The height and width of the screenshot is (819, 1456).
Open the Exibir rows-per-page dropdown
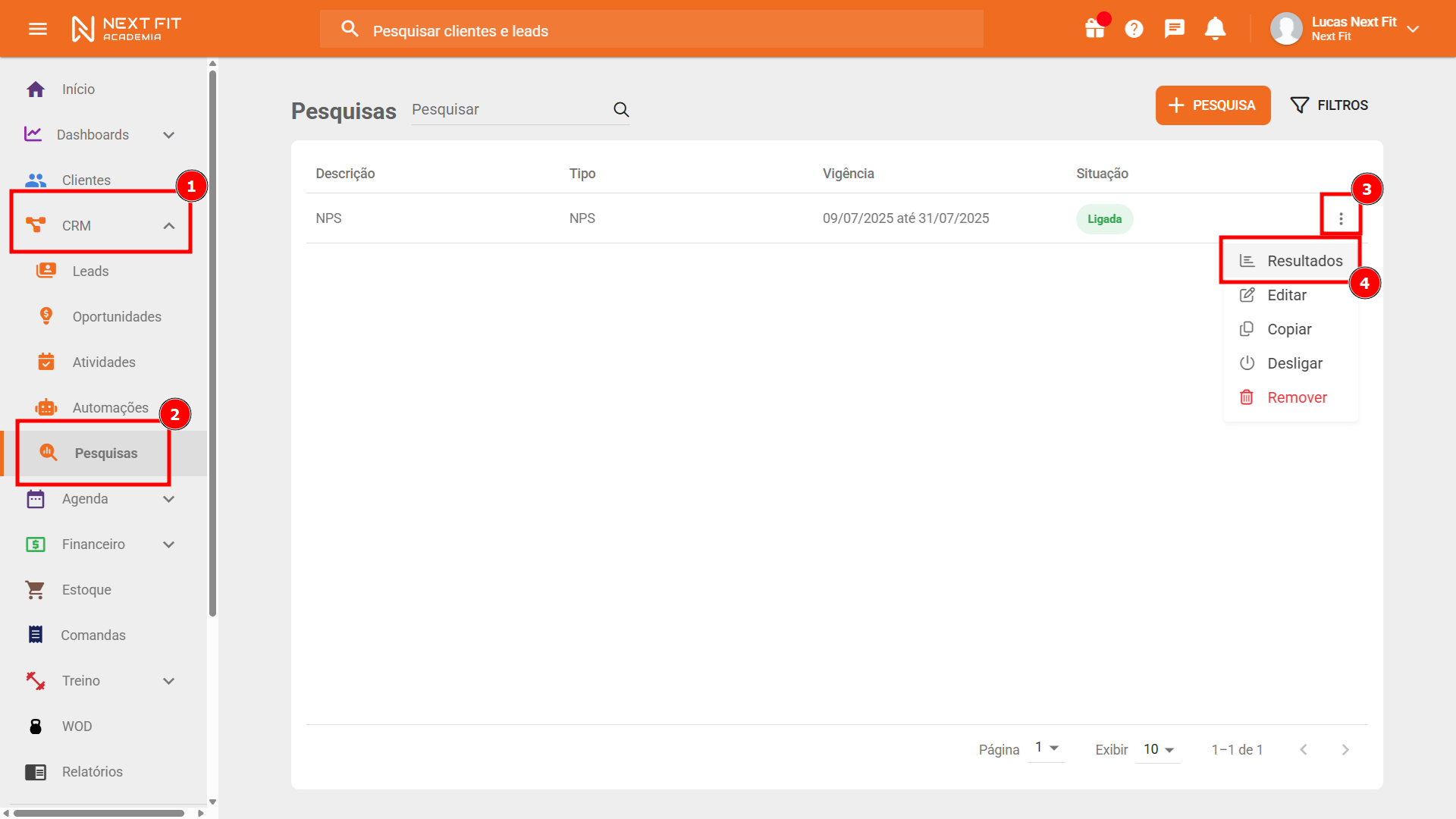tap(1158, 749)
